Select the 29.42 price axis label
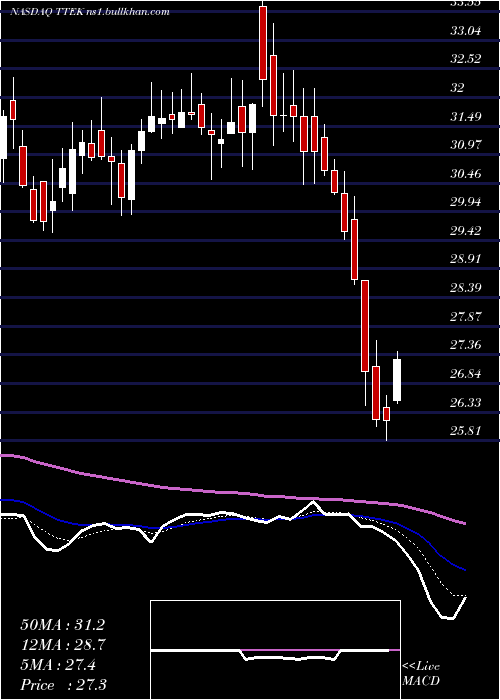 pyautogui.click(x=466, y=231)
